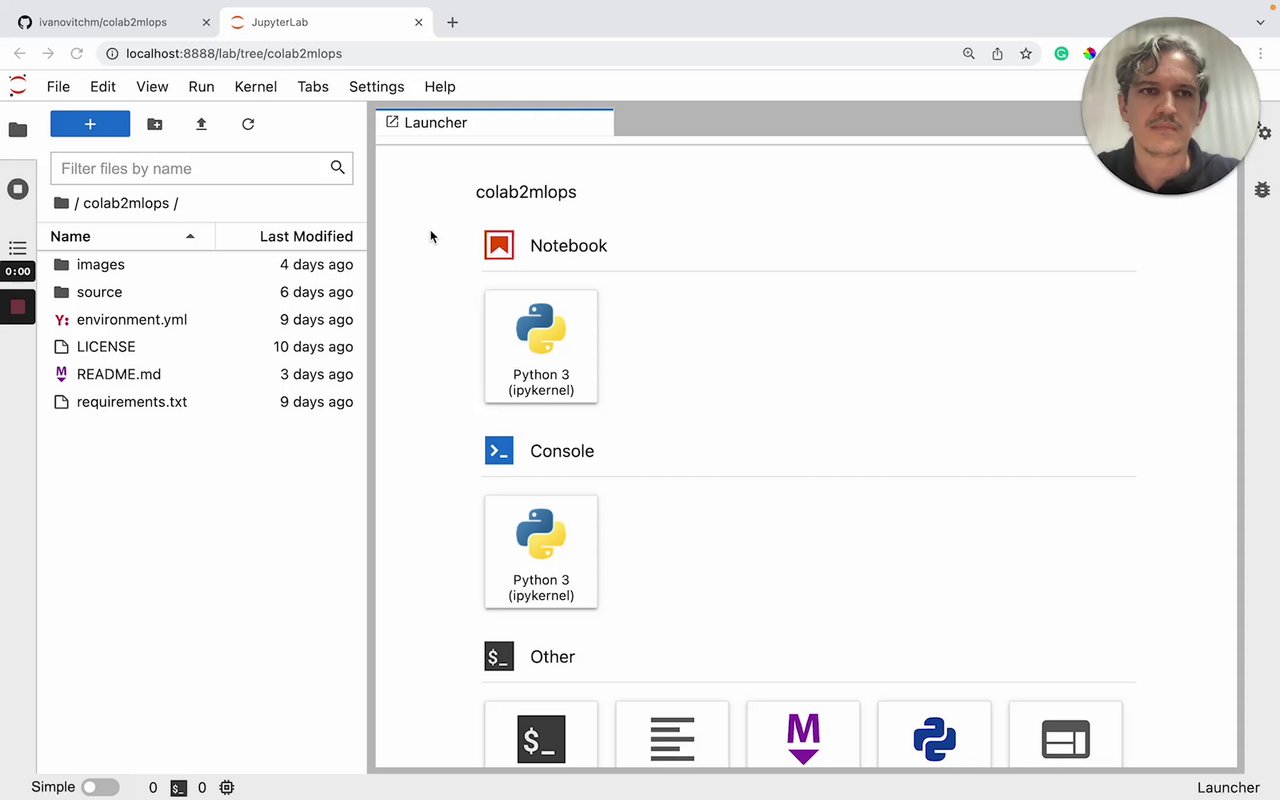Open Show Contextual Help card
This screenshot has height=800, width=1280.
pos(1065,735)
